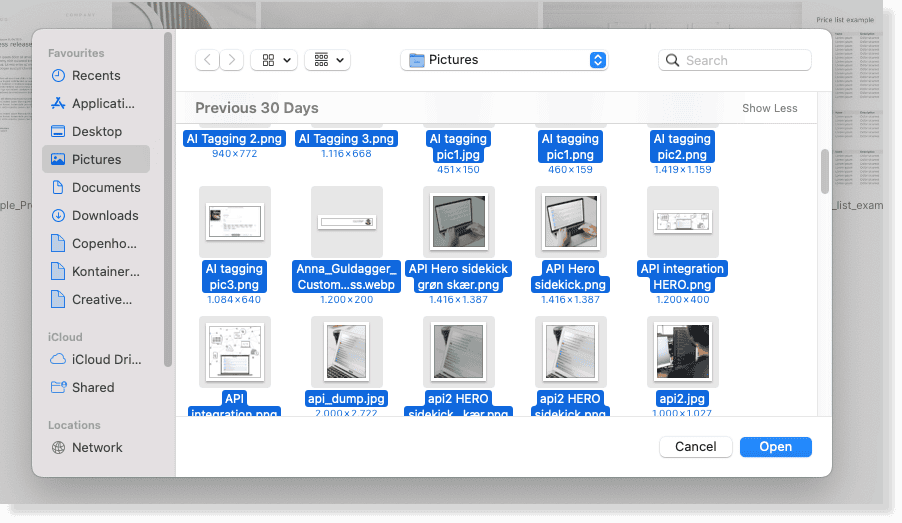Viewport: 902px width, 523px height.
Task: Click Show Less for Previous 30 Days
Action: click(769, 108)
